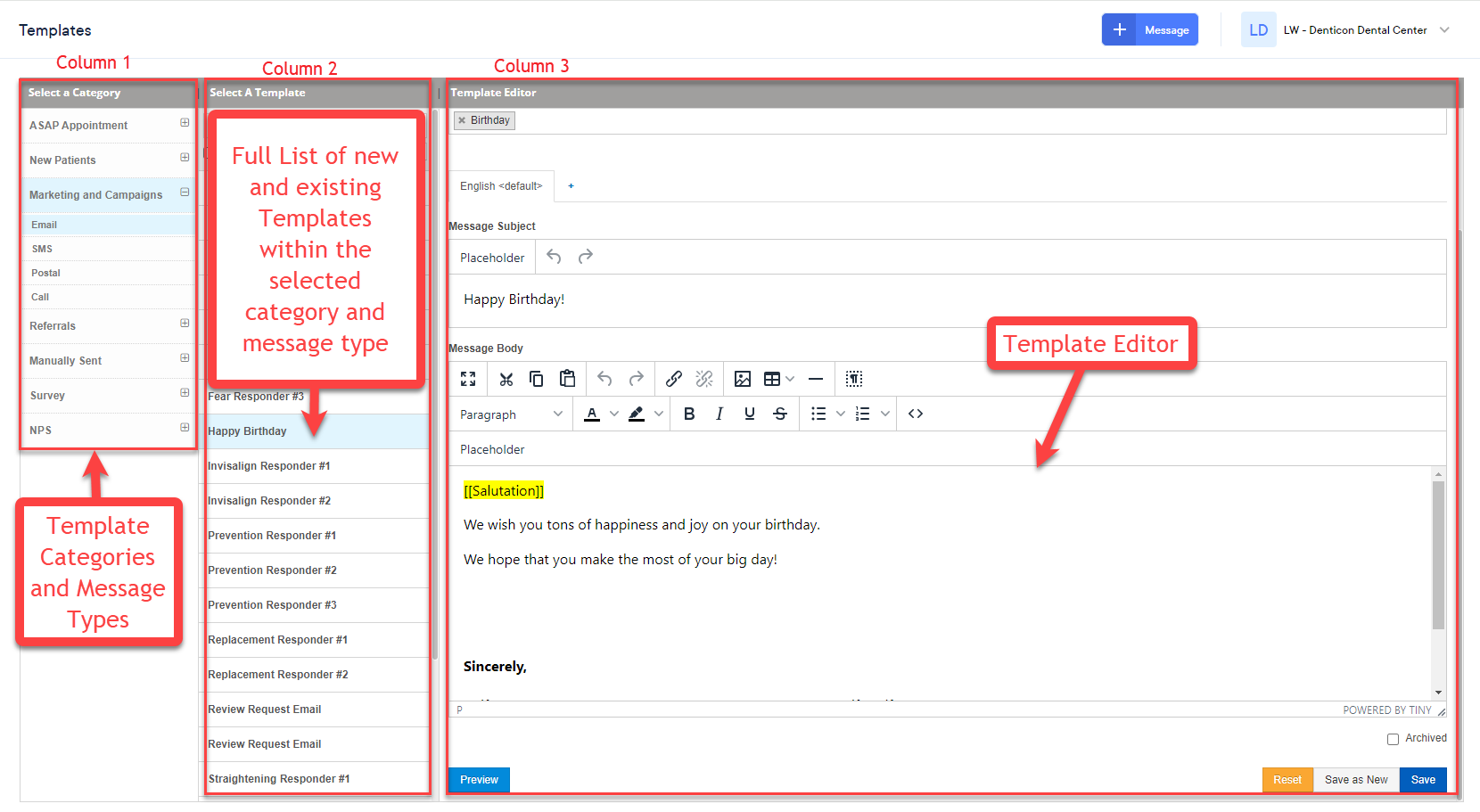Apply strikethrough formatting
1480x812 pixels.
[780, 414]
